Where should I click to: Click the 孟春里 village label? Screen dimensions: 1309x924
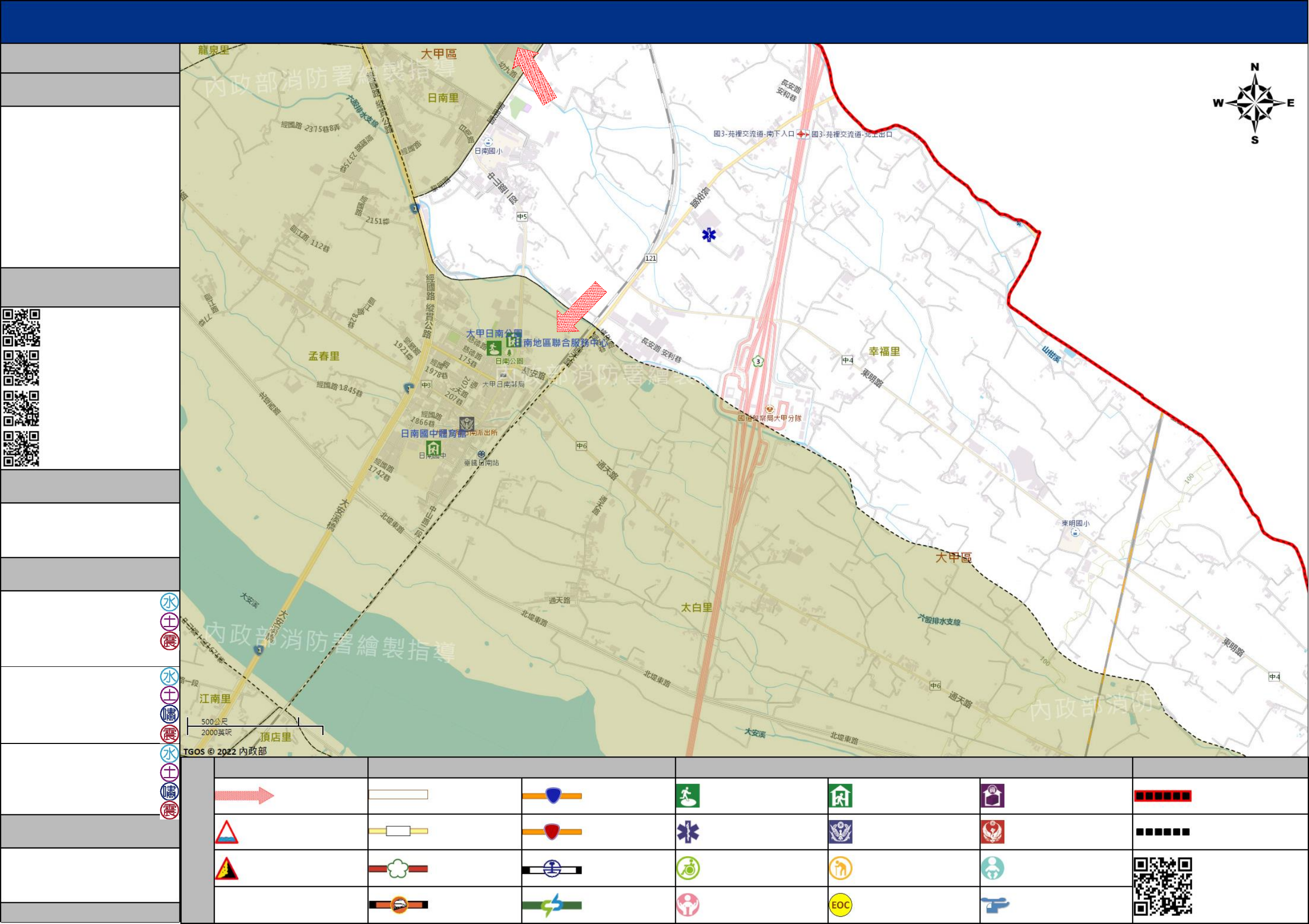click(x=324, y=356)
